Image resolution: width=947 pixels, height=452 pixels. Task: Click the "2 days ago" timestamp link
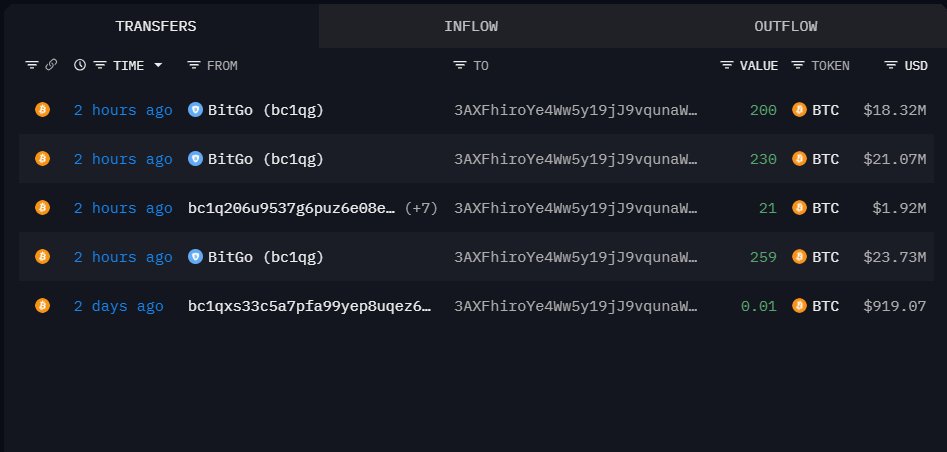click(118, 306)
